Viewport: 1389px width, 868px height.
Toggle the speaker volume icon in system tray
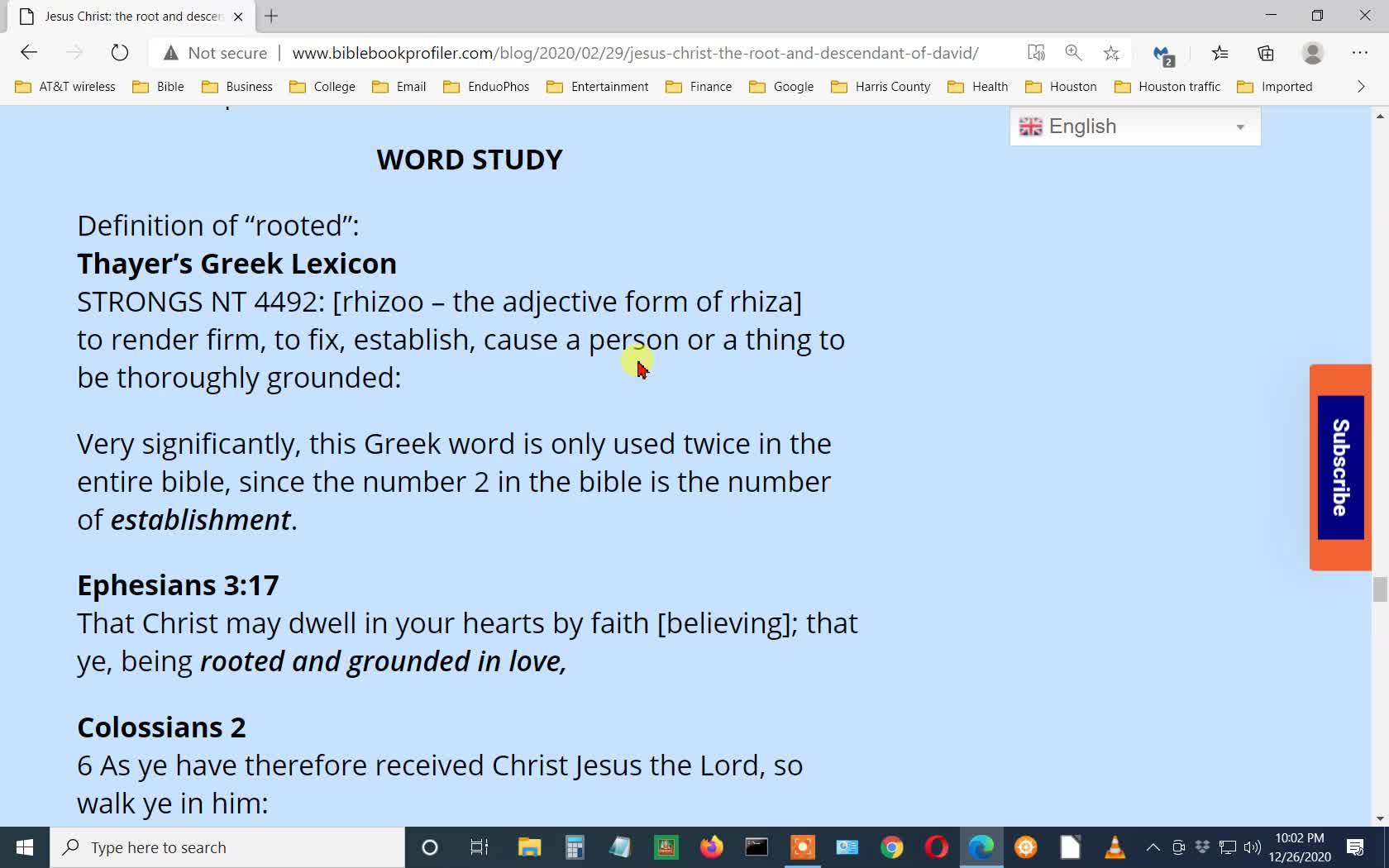click(x=1251, y=847)
